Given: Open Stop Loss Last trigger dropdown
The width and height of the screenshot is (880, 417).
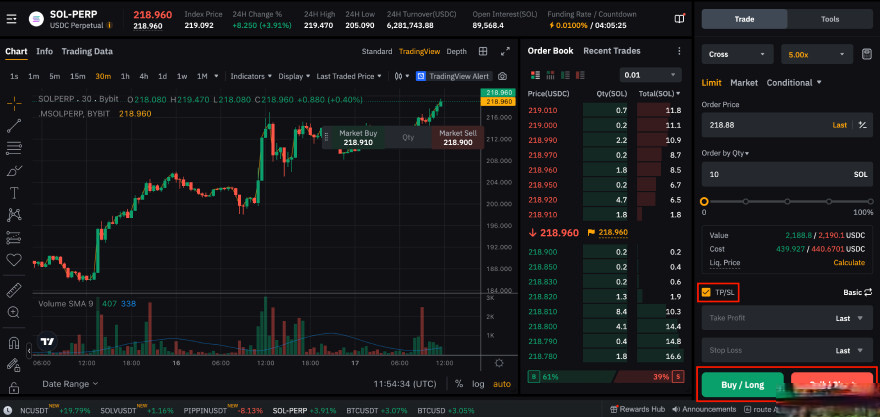Looking at the screenshot, I should [x=849, y=350].
